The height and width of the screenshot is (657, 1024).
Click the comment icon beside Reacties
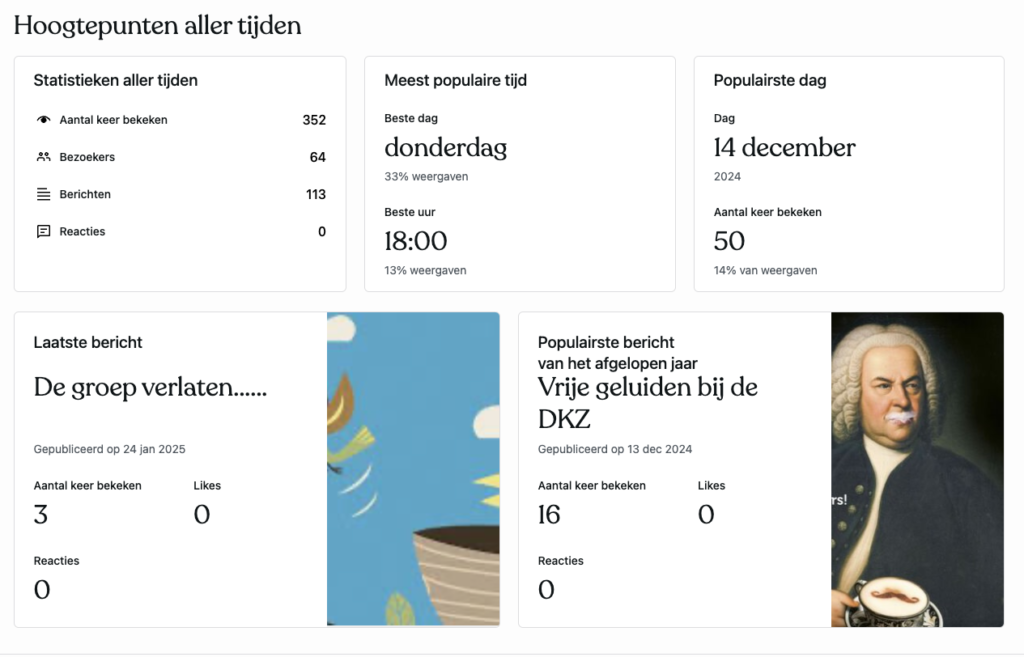click(44, 231)
